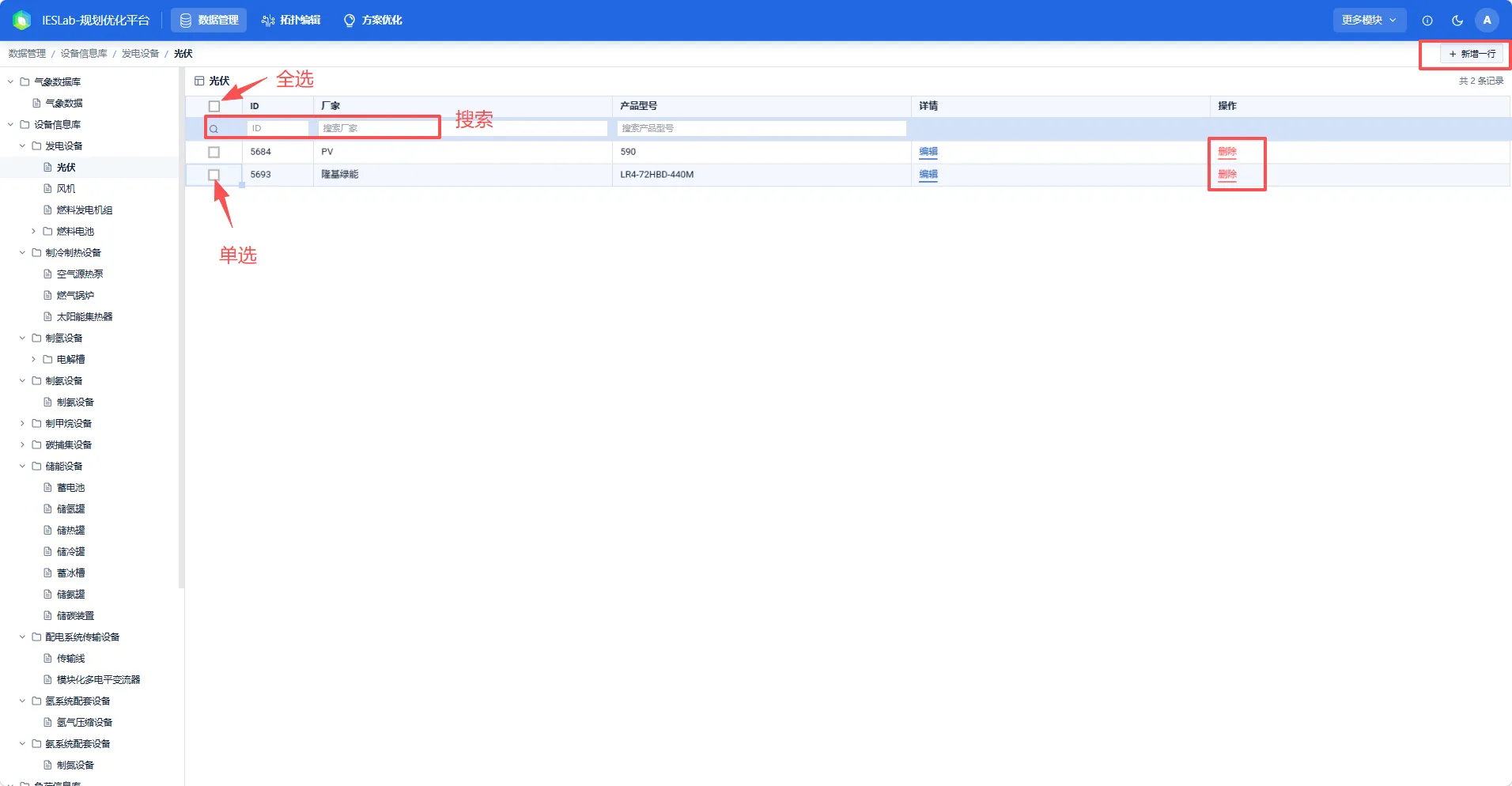Select 燃气锅炉 in the device tree

(x=75, y=295)
